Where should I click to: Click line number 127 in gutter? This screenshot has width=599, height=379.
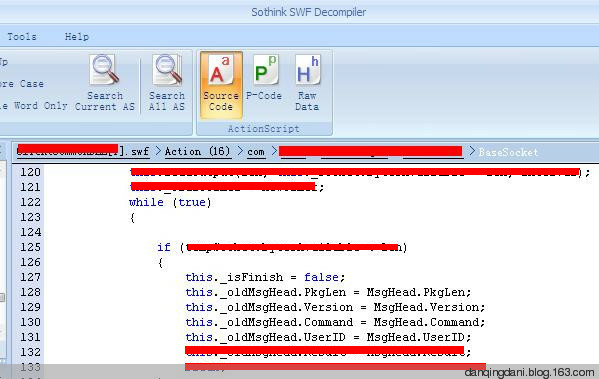pos(31,277)
